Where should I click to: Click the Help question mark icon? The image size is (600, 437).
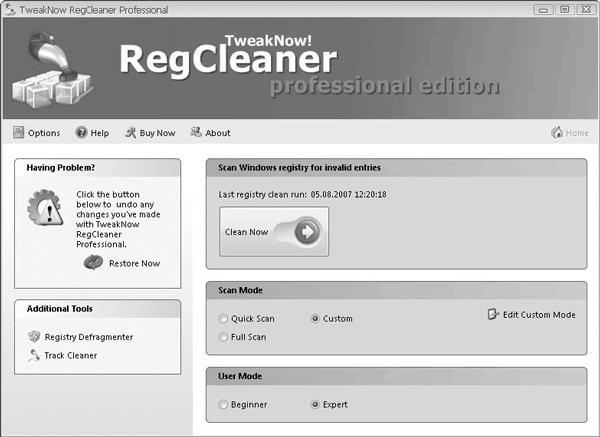[x=82, y=132]
